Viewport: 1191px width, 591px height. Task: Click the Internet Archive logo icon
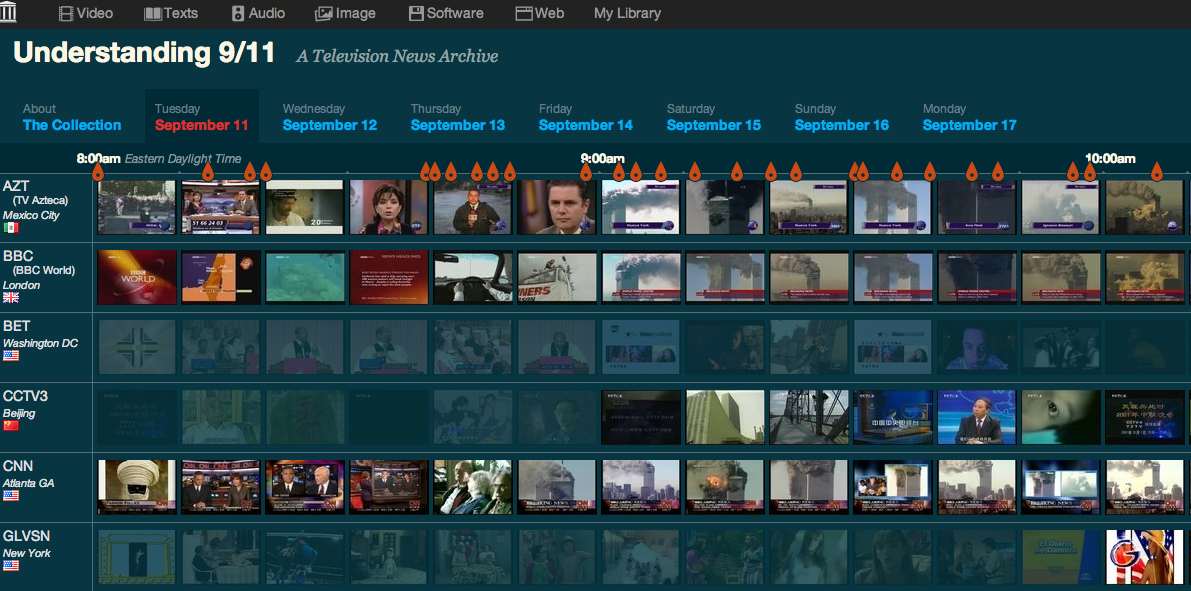pyautogui.click(x=9, y=11)
